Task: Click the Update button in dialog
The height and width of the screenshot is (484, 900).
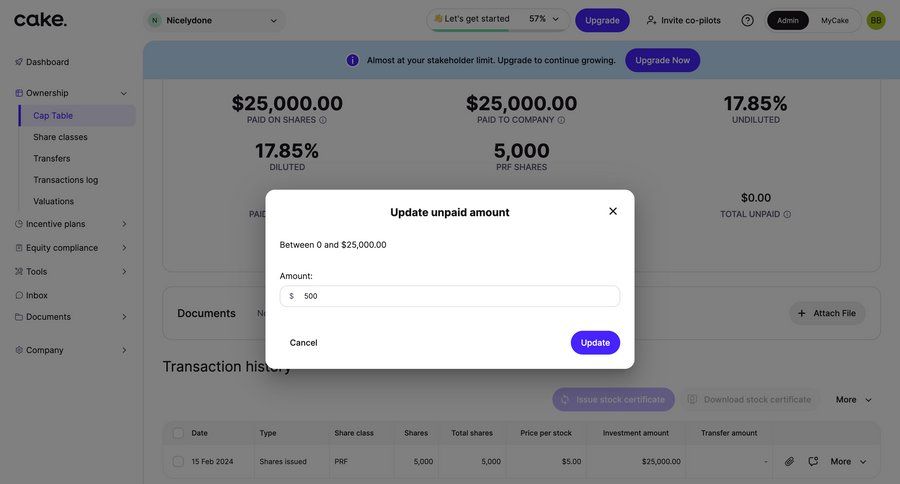Action: click(595, 343)
